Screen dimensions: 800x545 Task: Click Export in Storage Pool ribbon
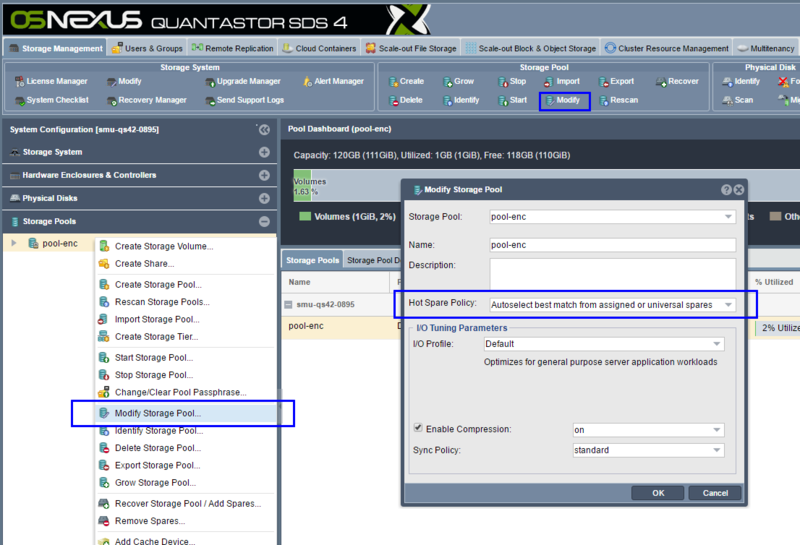616,81
